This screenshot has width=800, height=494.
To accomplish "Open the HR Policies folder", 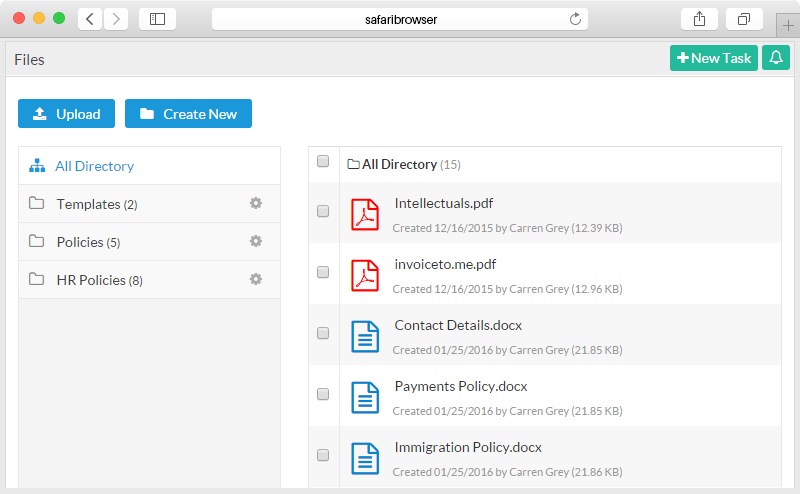I will point(99,280).
